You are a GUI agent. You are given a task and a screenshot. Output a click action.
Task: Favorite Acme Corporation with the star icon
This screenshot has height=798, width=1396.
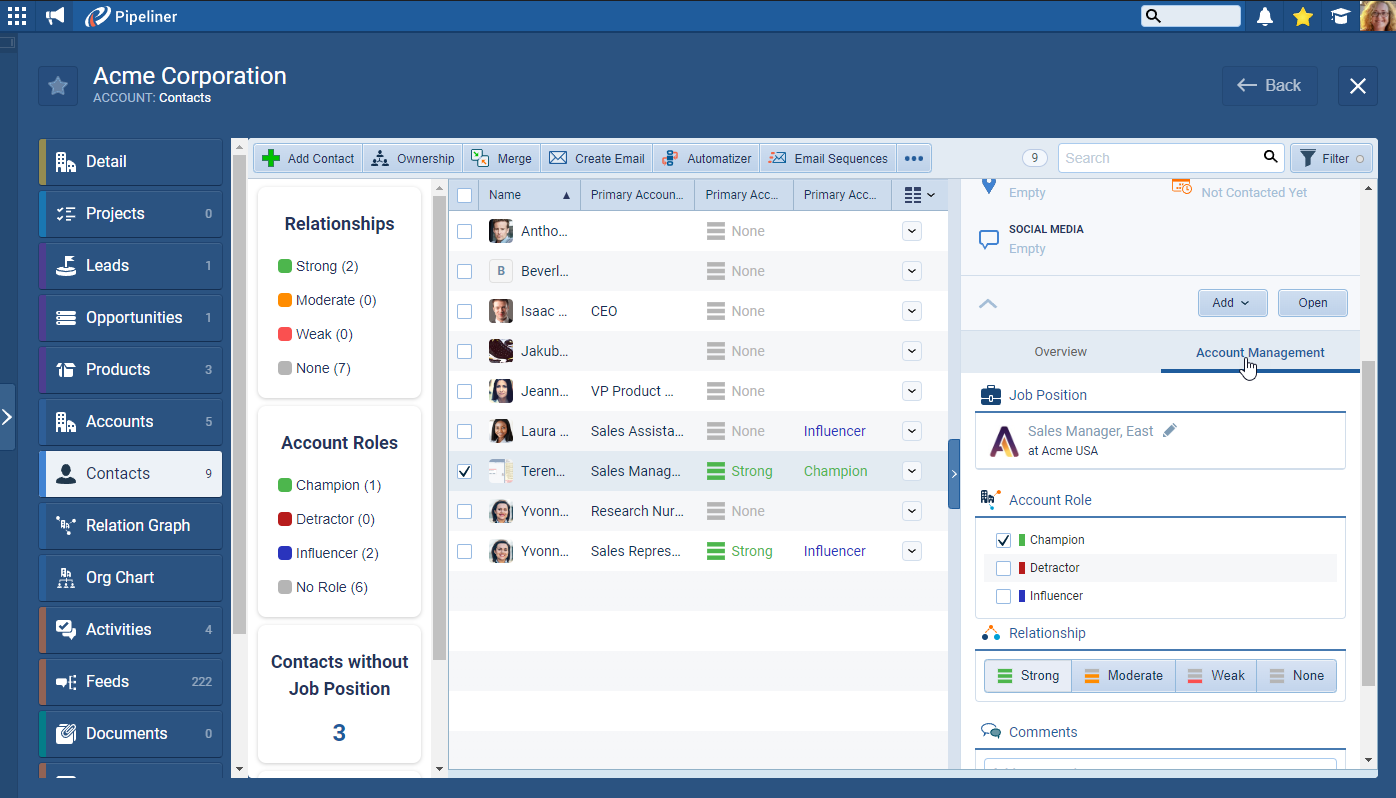[58, 86]
